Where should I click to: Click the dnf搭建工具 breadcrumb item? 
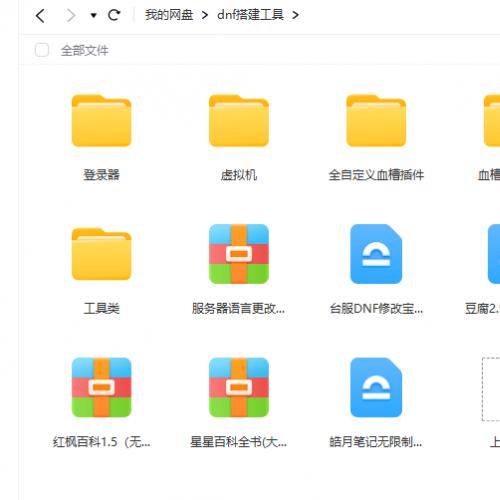tap(250, 15)
